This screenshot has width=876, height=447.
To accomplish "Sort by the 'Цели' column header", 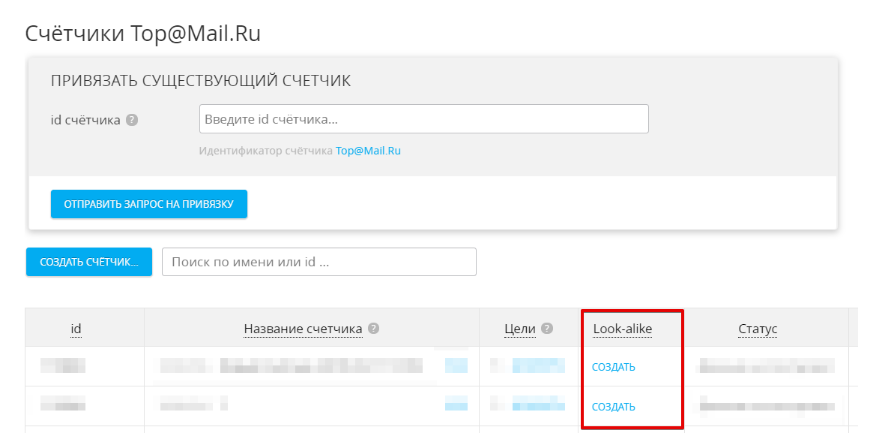I will 520,329.
